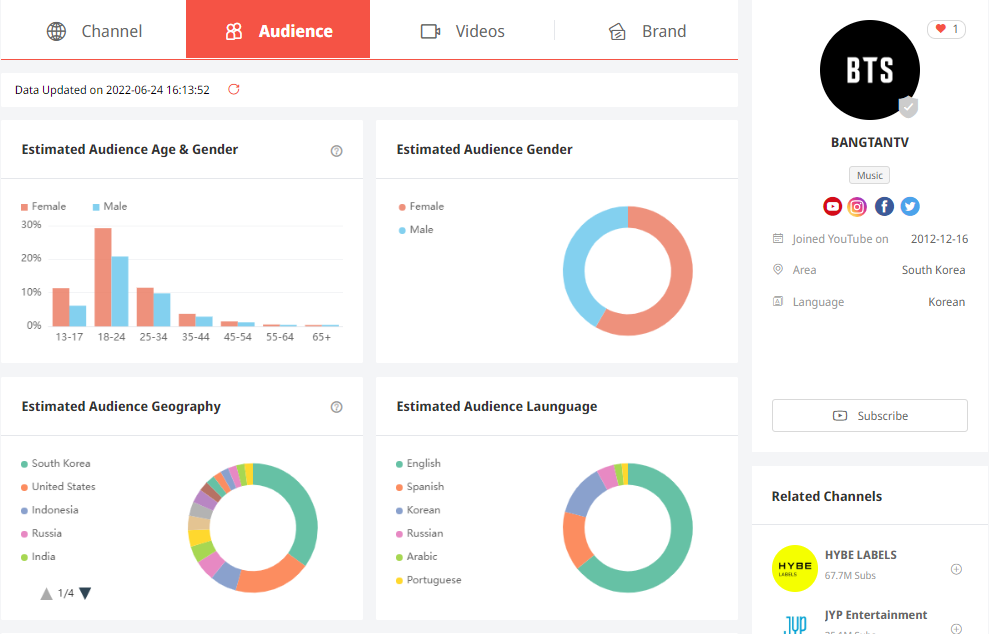Toggle India in geography legend
The image size is (989, 634).
point(38,557)
